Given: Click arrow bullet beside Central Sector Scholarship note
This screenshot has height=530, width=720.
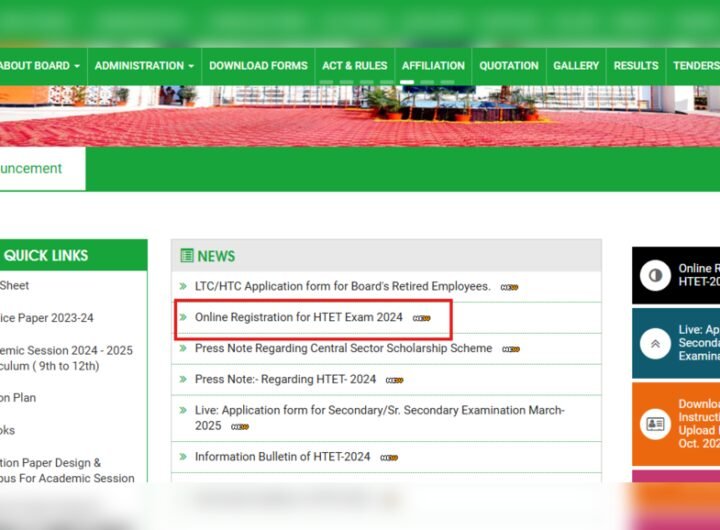Looking at the screenshot, I should click(x=183, y=348).
